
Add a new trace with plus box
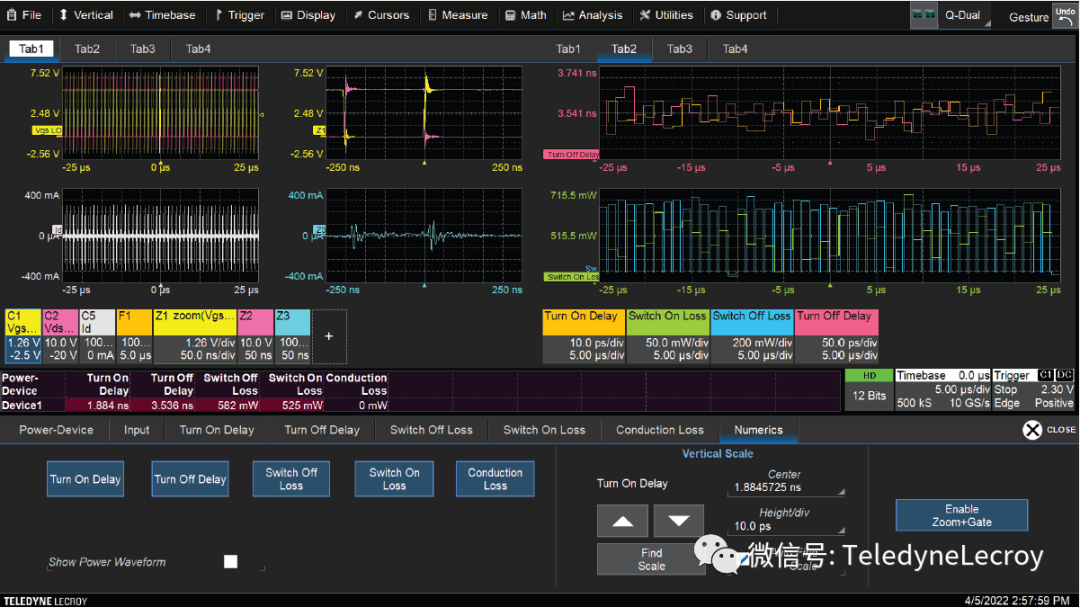[x=329, y=337]
